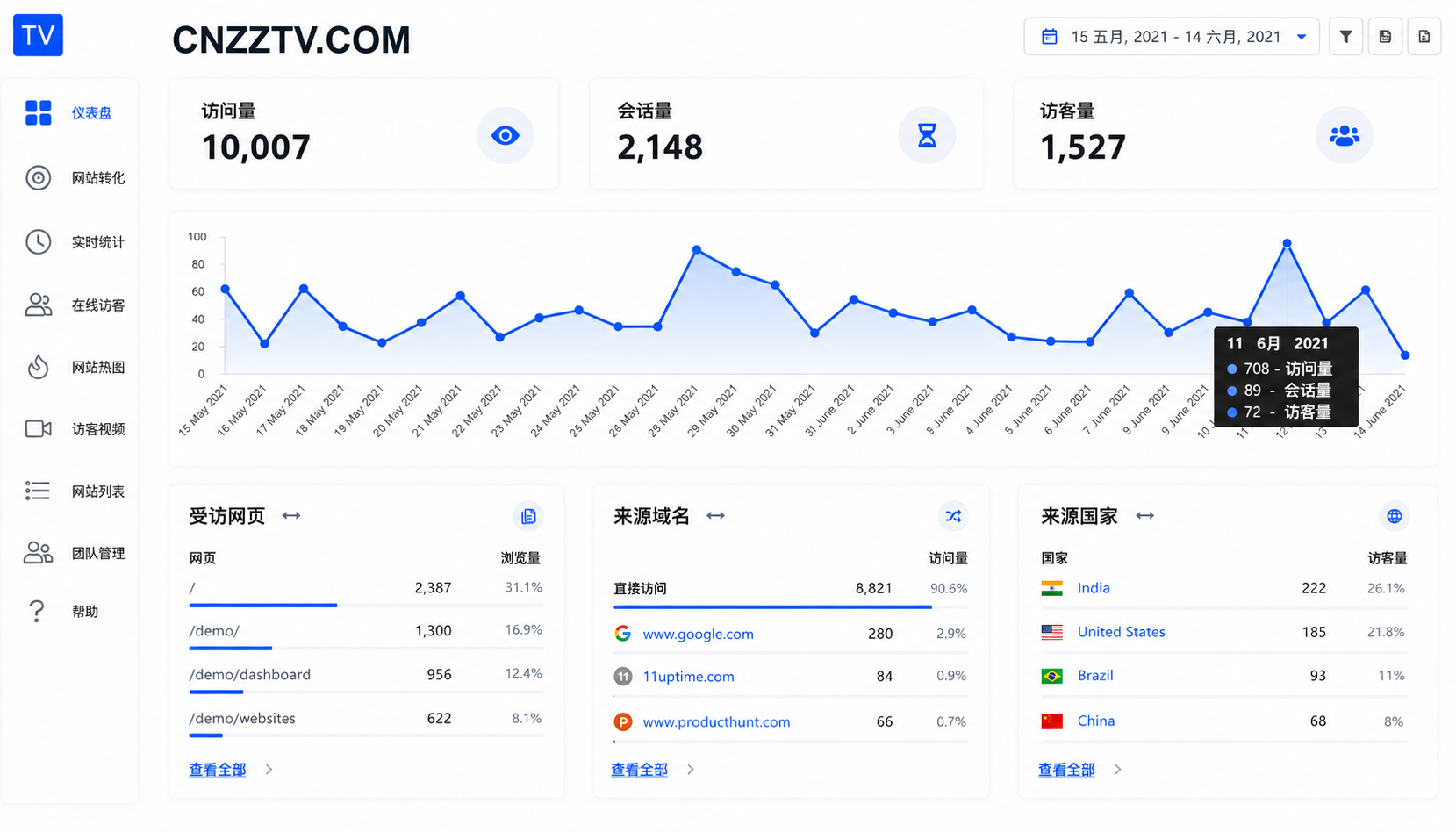This screenshot has height=832, width=1456.
Task: Click the 网站热图 flame icon
Action: [x=38, y=367]
